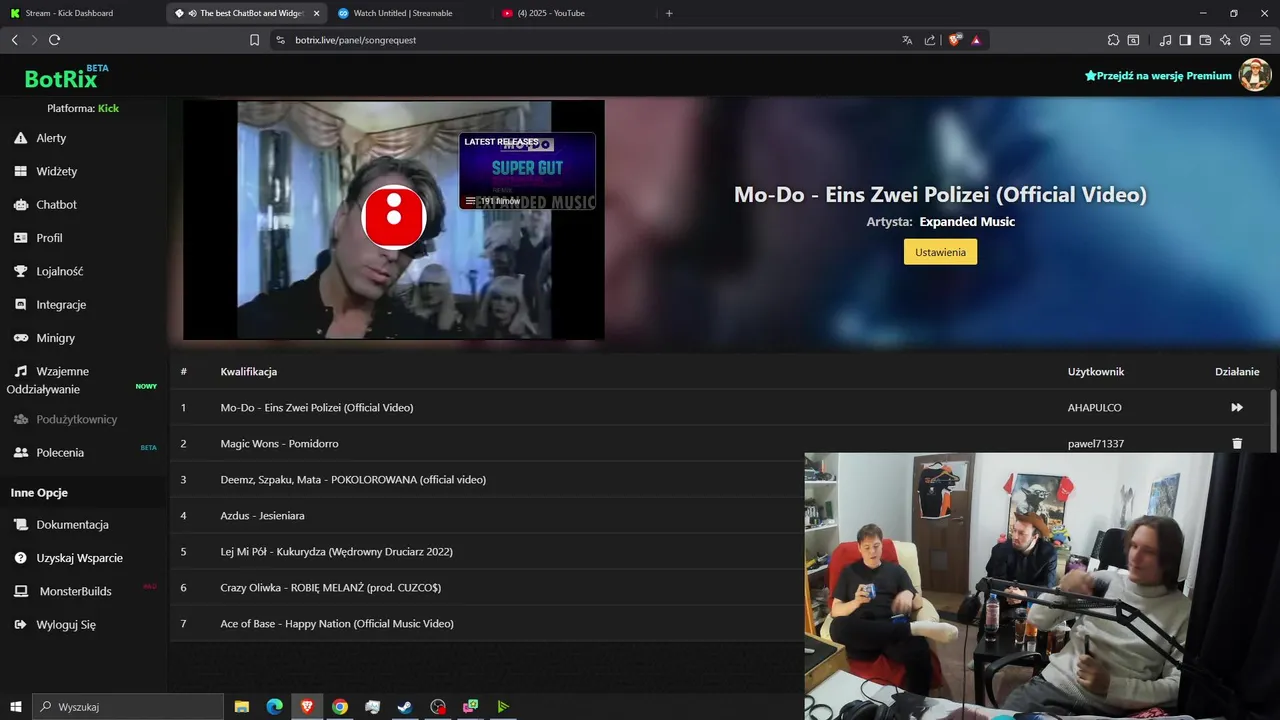Viewport: 1280px width, 720px height.
Task: Click the Brave Rewards triangle icon
Action: coord(976,40)
